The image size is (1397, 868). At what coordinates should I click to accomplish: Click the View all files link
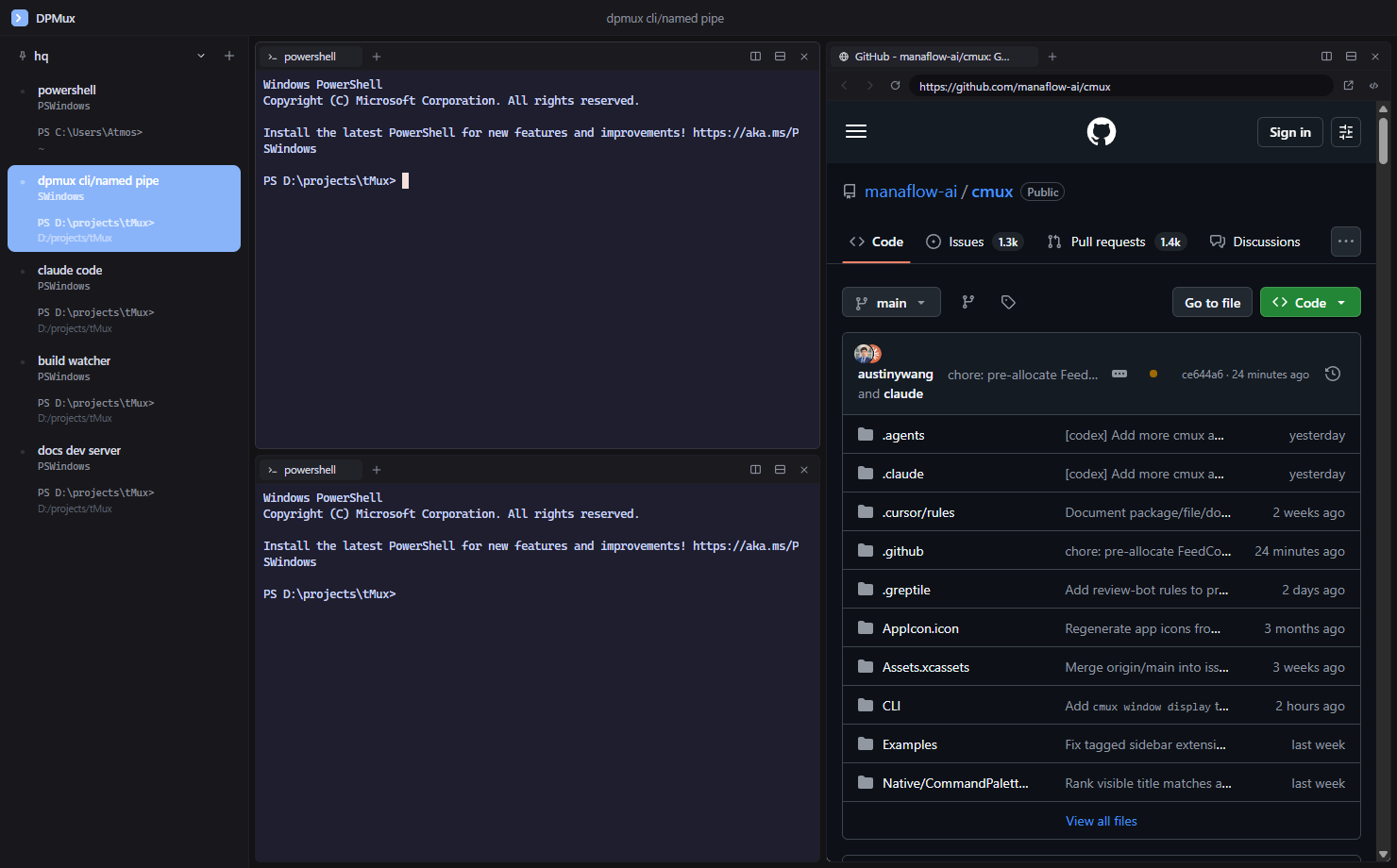click(1102, 821)
